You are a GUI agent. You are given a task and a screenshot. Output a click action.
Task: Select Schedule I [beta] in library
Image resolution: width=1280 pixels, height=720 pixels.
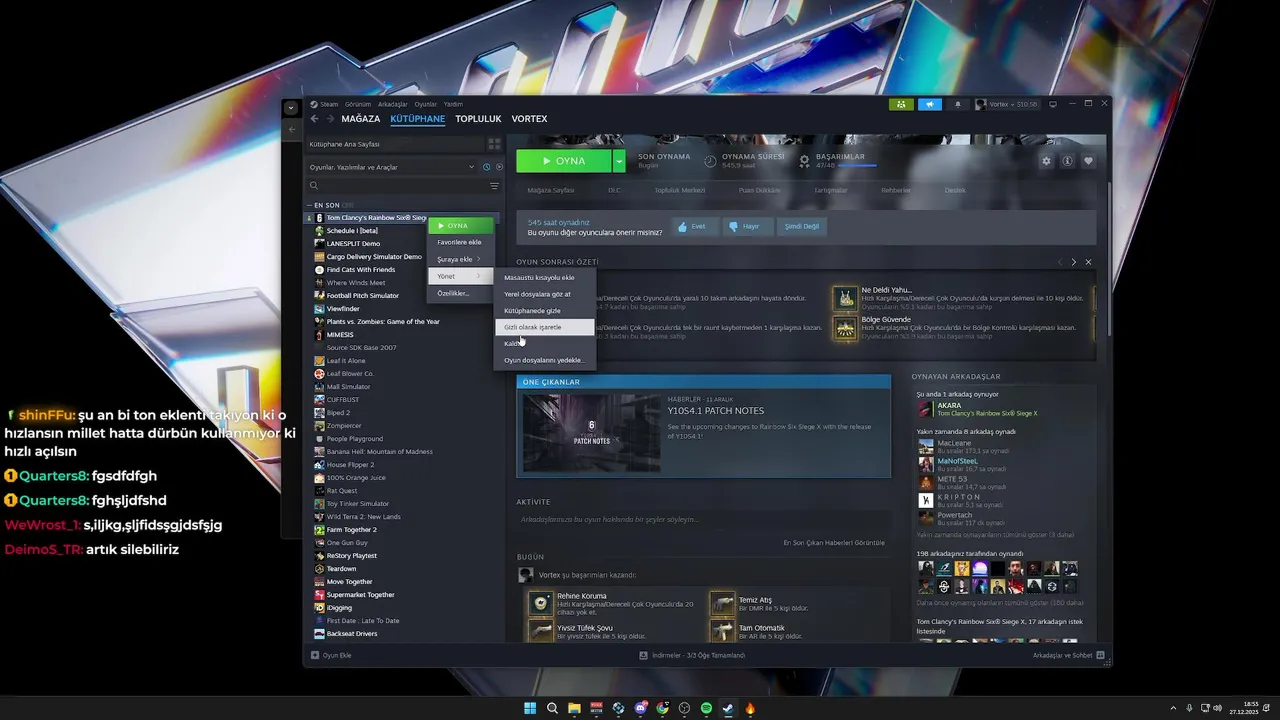pyautogui.click(x=352, y=231)
